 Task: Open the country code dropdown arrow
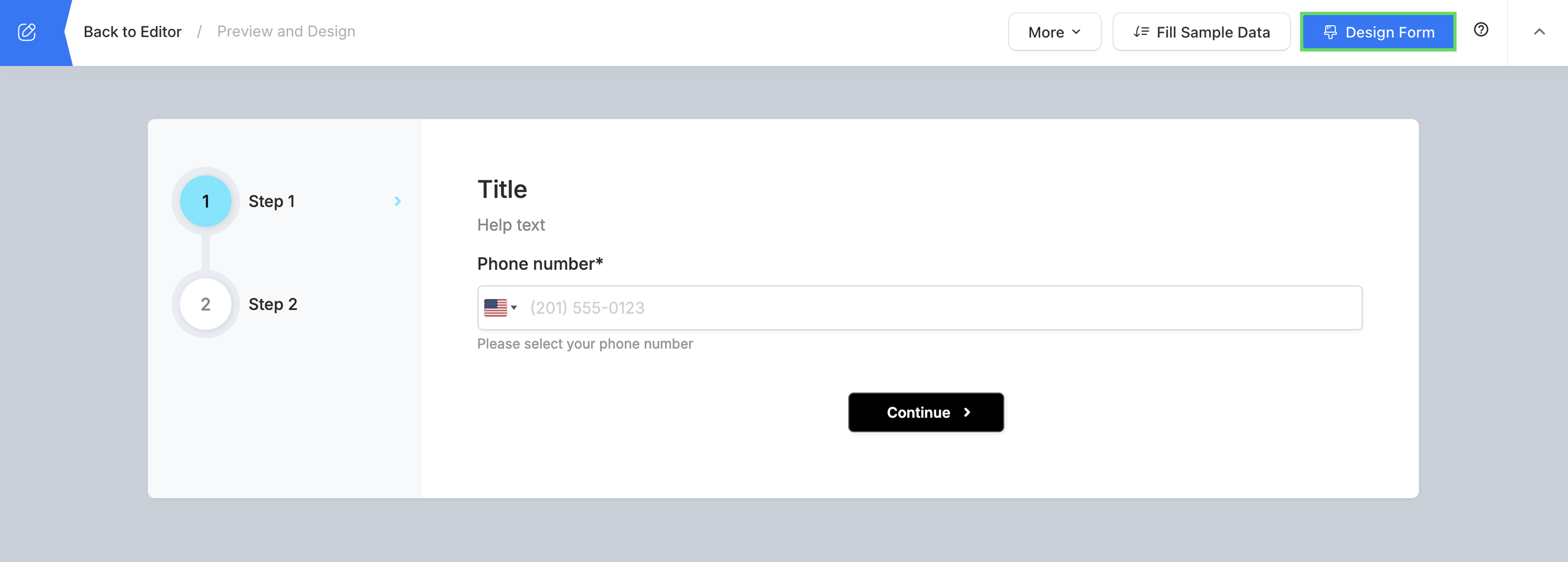pos(514,307)
